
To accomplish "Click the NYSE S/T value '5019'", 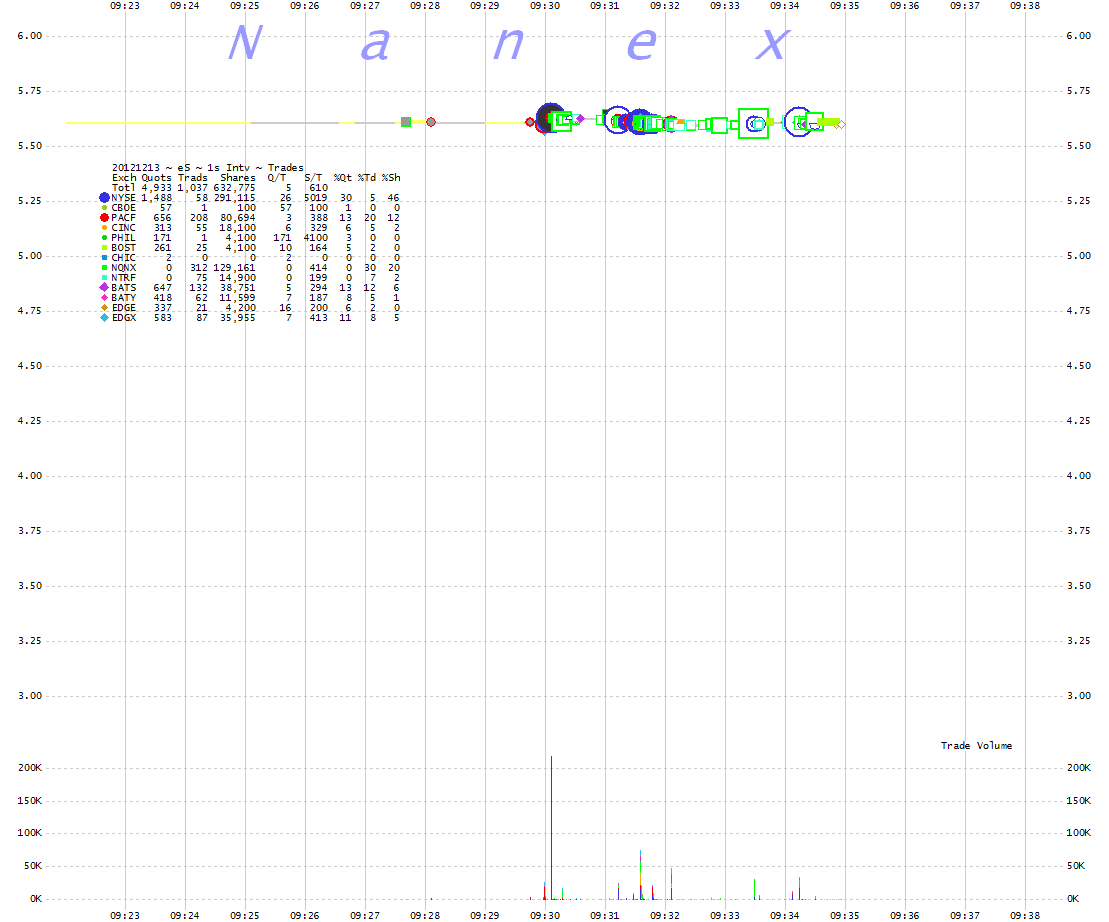I will point(316,197).
